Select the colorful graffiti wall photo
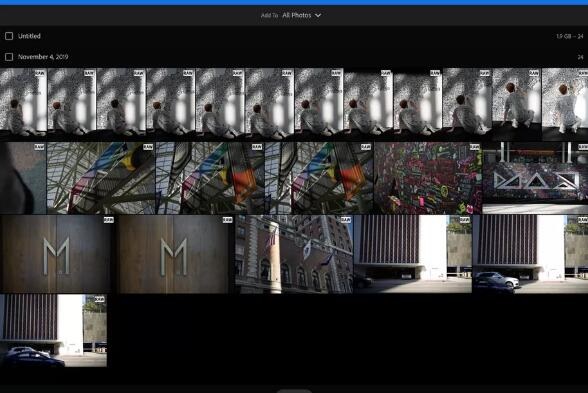 click(x=428, y=178)
